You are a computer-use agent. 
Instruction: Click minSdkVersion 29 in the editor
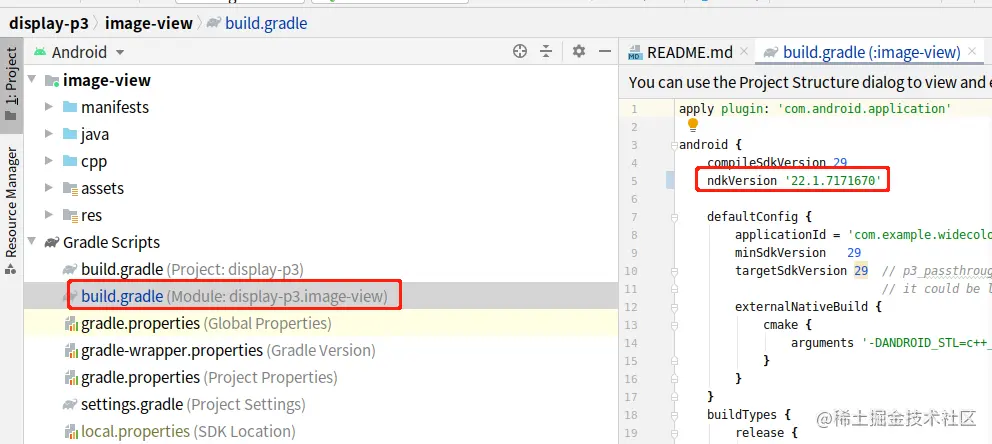[x=797, y=253]
